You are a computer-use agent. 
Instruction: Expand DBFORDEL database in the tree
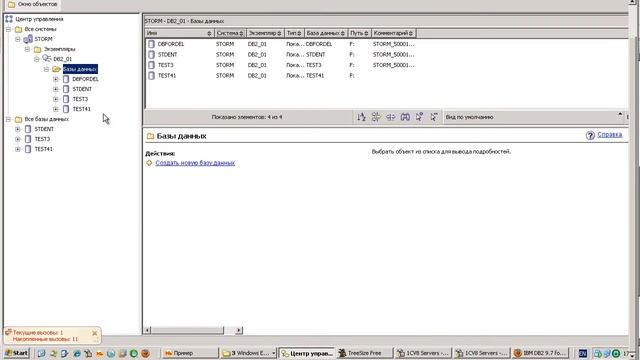pyautogui.click(x=56, y=79)
